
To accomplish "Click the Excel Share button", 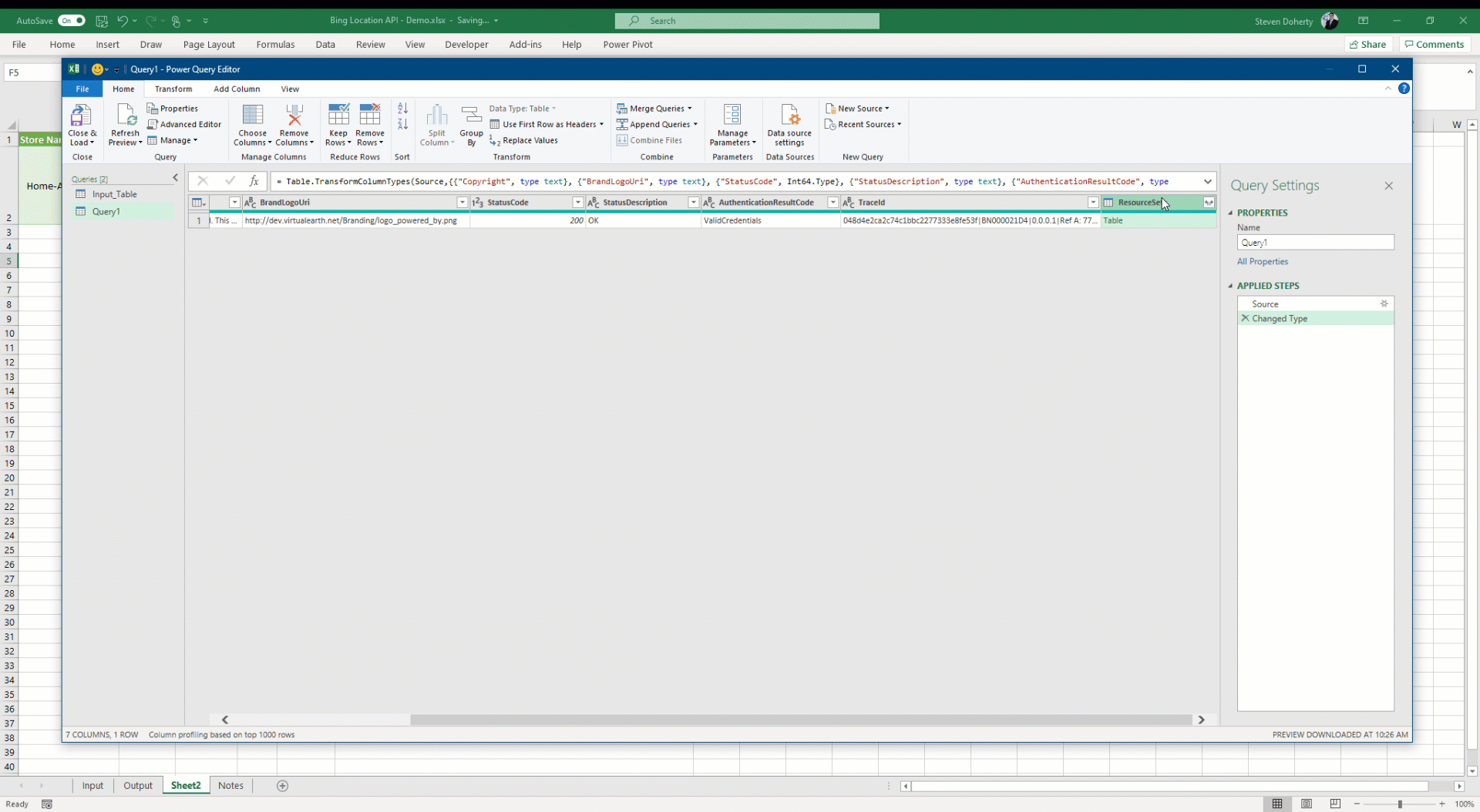I will click(1368, 45).
